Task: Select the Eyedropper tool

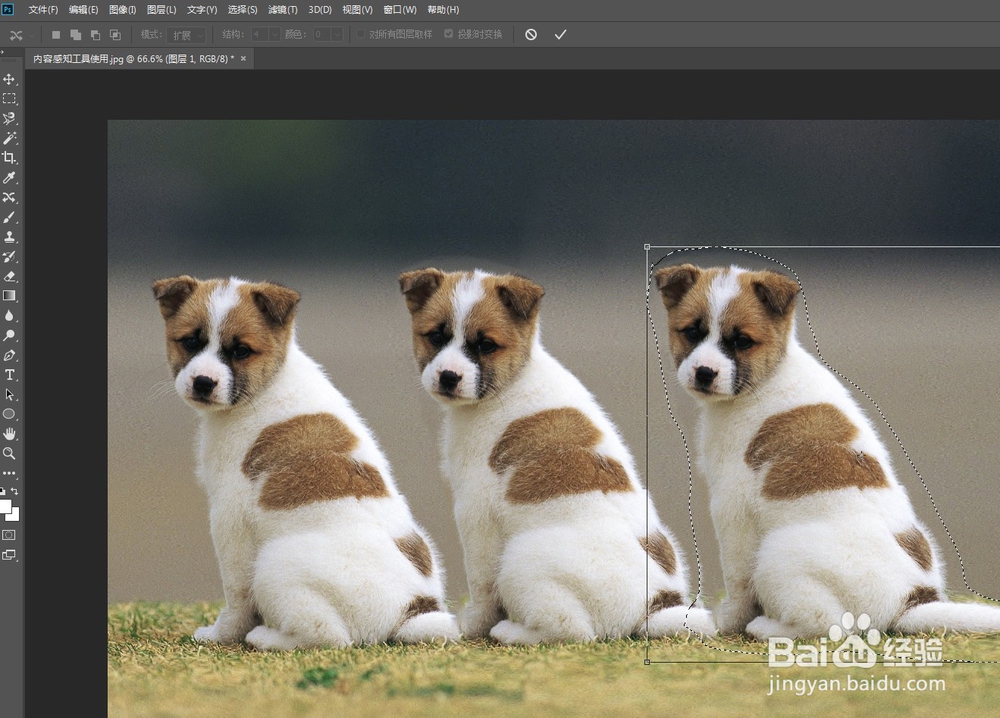Action: click(x=9, y=178)
